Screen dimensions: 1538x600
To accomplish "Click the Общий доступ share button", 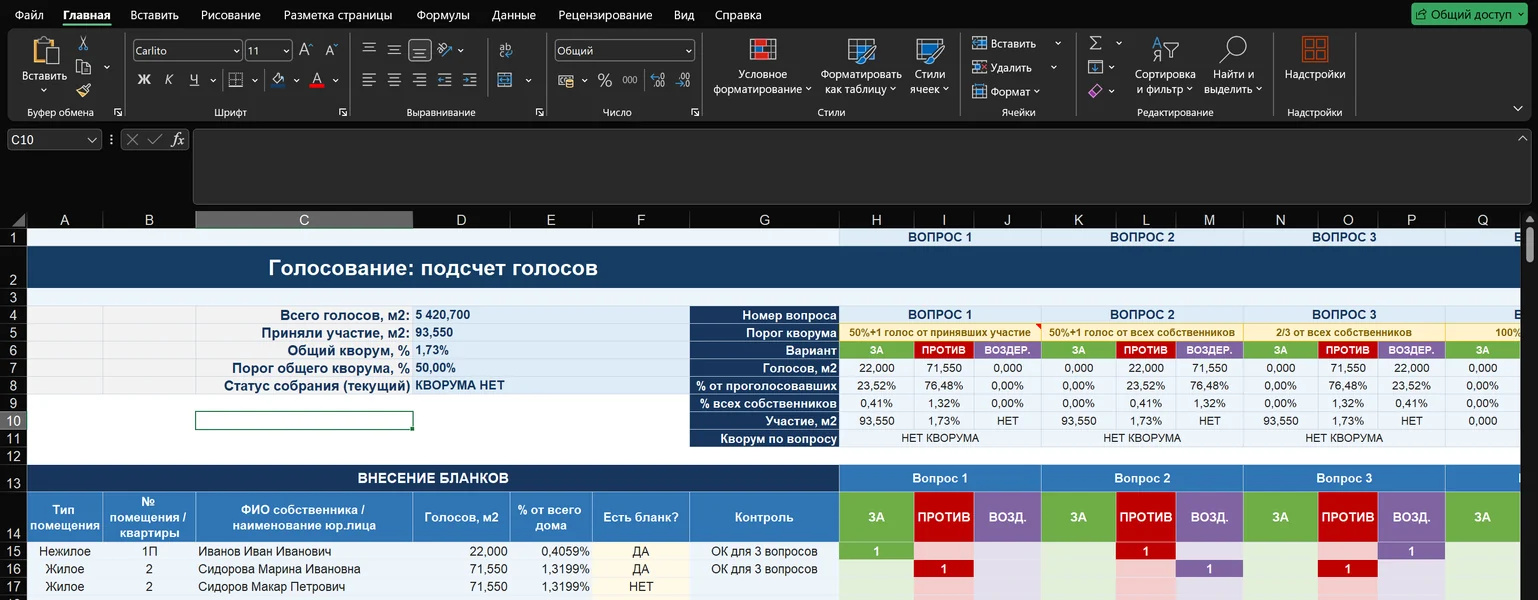I will pos(1469,15).
